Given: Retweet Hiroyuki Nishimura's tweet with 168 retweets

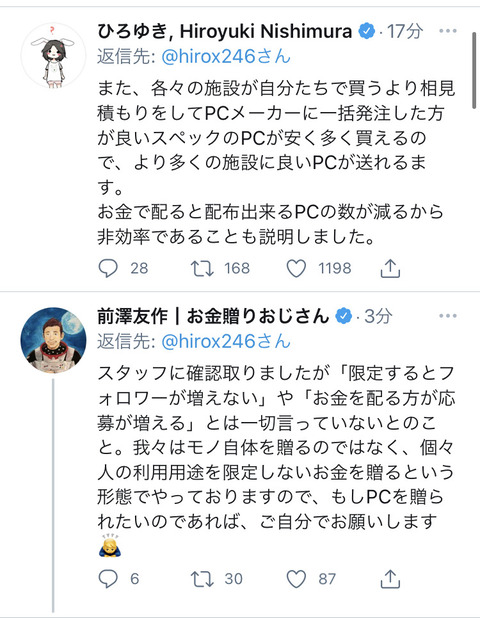Looking at the screenshot, I should [202, 268].
